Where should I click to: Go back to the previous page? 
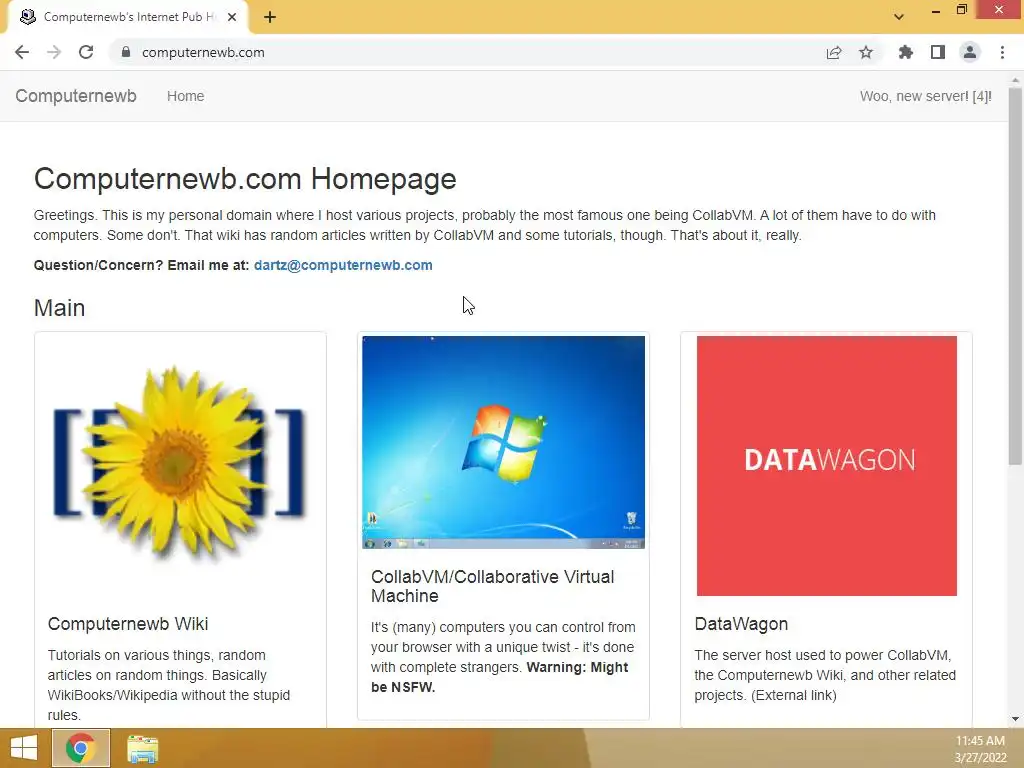pos(22,52)
